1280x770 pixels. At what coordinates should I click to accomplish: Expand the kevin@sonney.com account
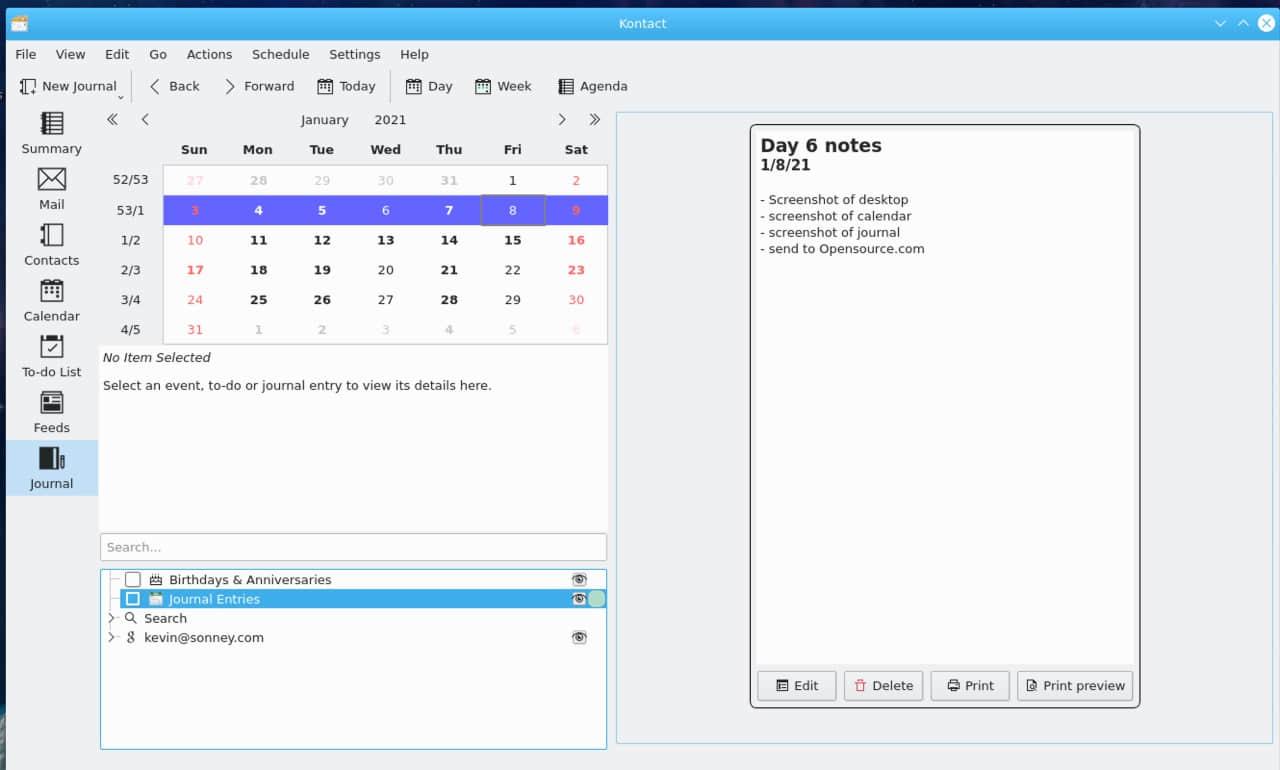pos(112,638)
